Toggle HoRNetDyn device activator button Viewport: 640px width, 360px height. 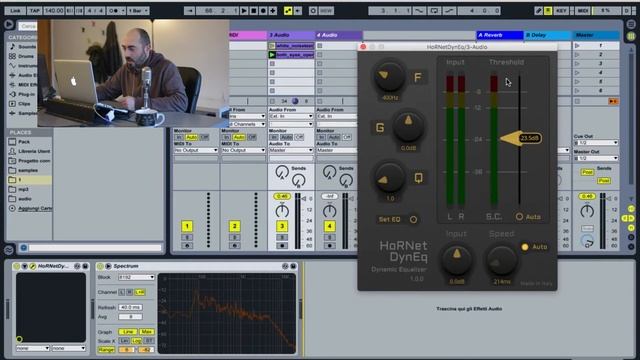(x=16, y=266)
